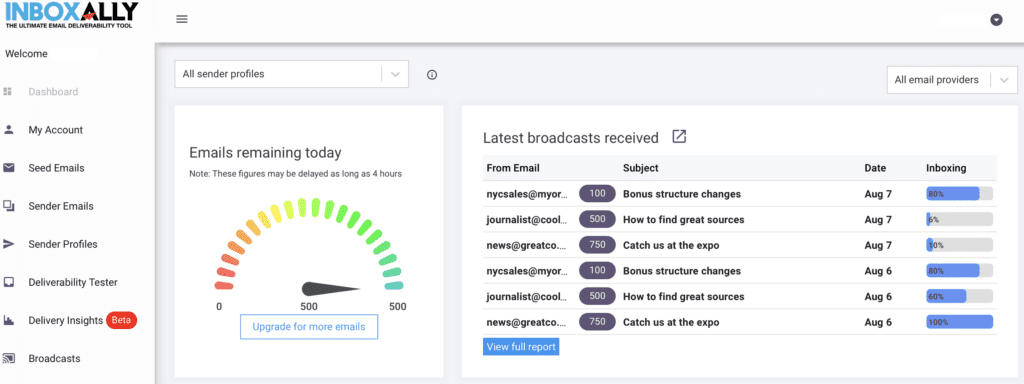Viewport: 1024px width, 384px height.
Task: Go to My Account
Action: [x=56, y=130]
